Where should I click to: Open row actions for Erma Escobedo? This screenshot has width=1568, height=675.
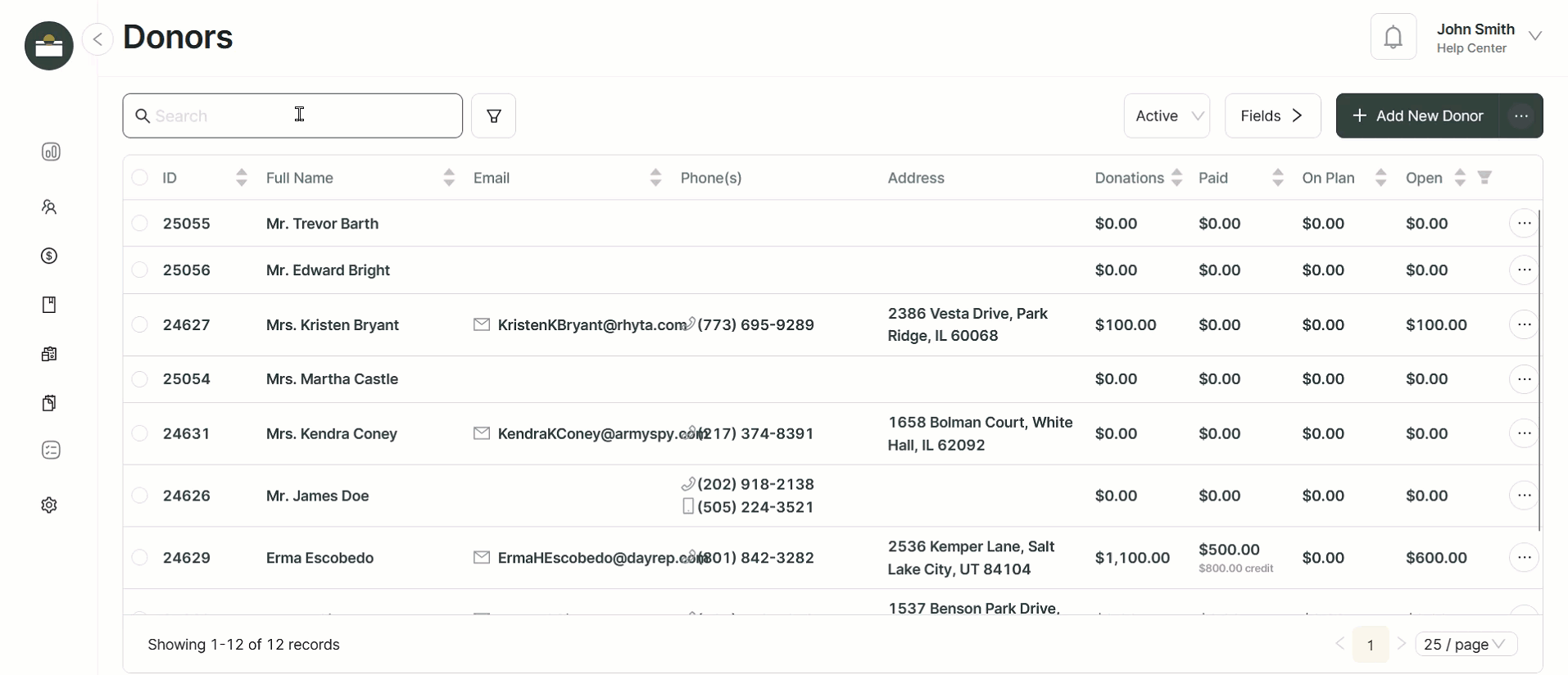pyautogui.click(x=1524, y=558)
